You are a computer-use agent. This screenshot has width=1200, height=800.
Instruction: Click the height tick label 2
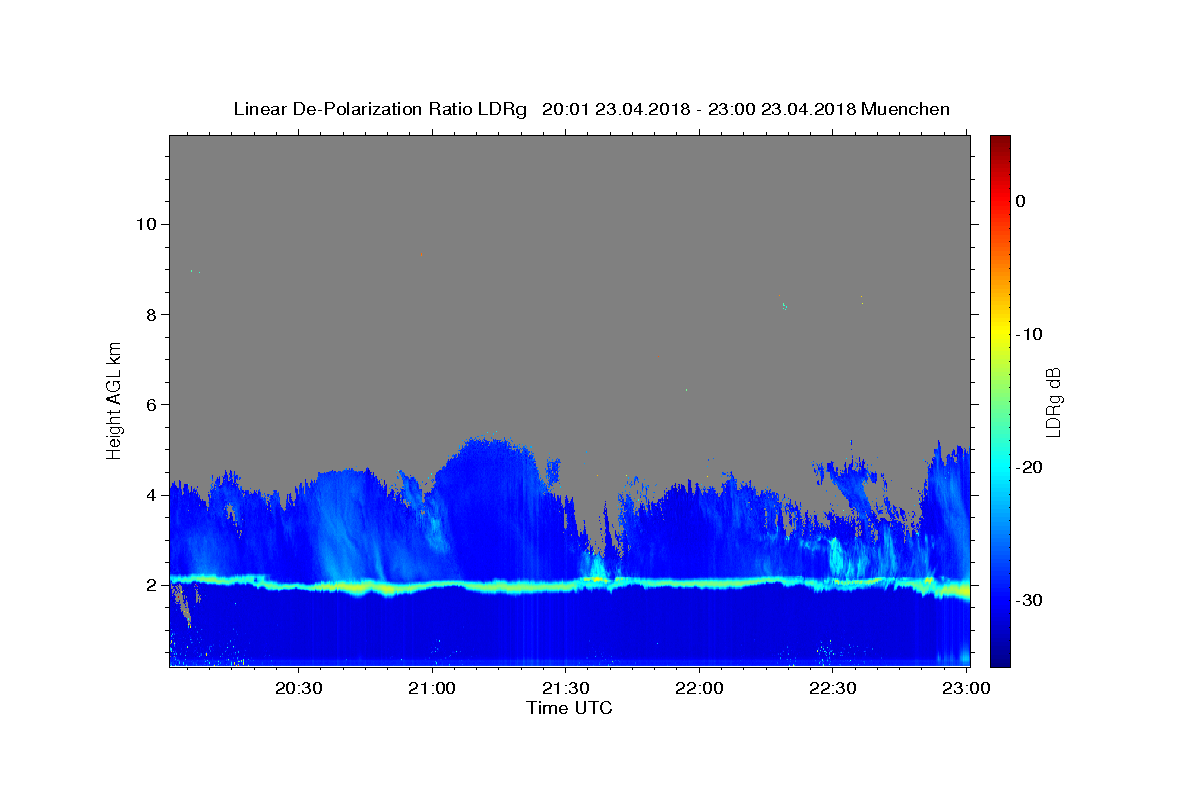pyautogui.click(x=150, y=585)
